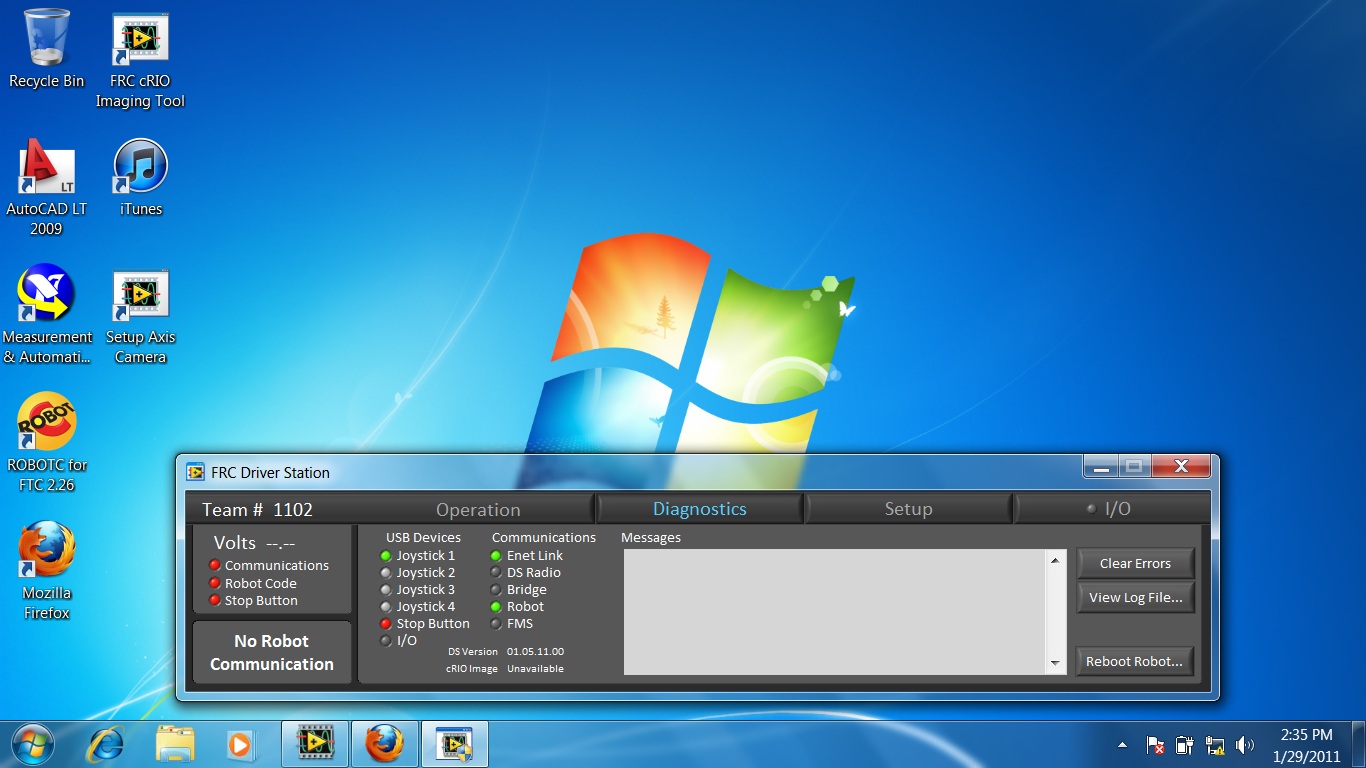Click the 'Communications' column heading
Image resolution: width=1366 pixels, height=768 pixels.
[x=544, y=538]
